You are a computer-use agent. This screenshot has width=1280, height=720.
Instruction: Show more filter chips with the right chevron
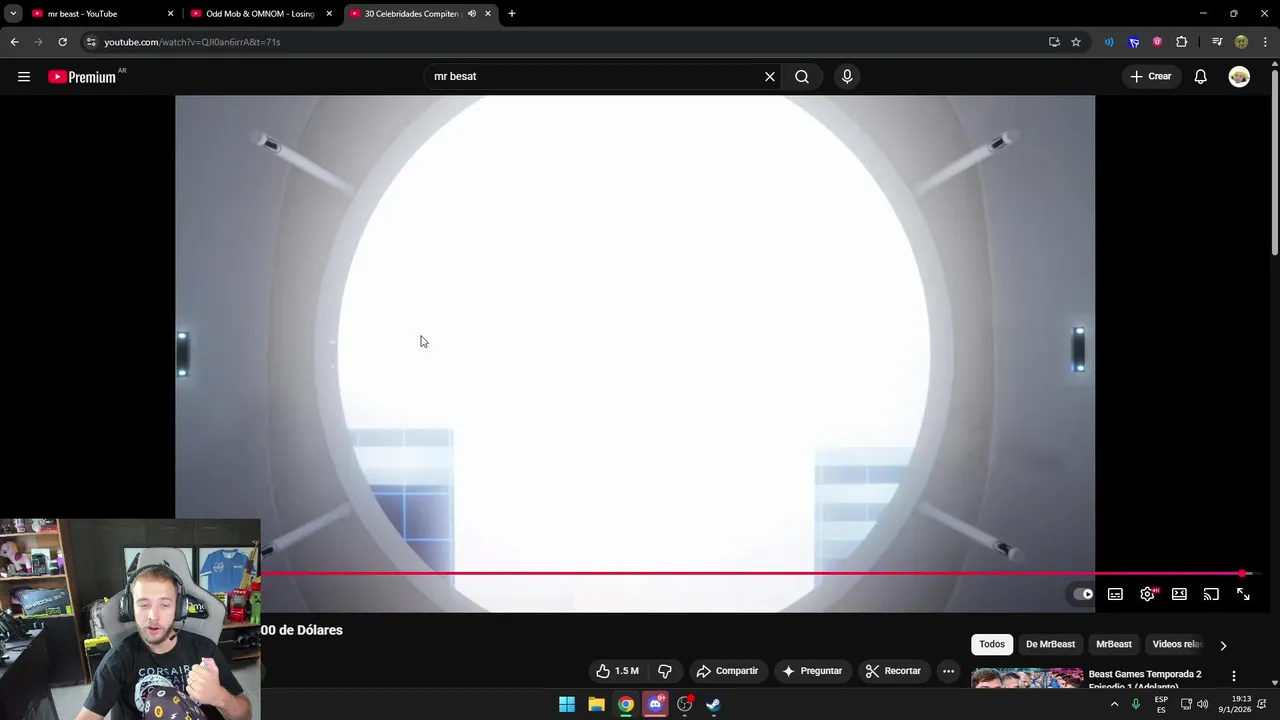[x=1223, y=645]
